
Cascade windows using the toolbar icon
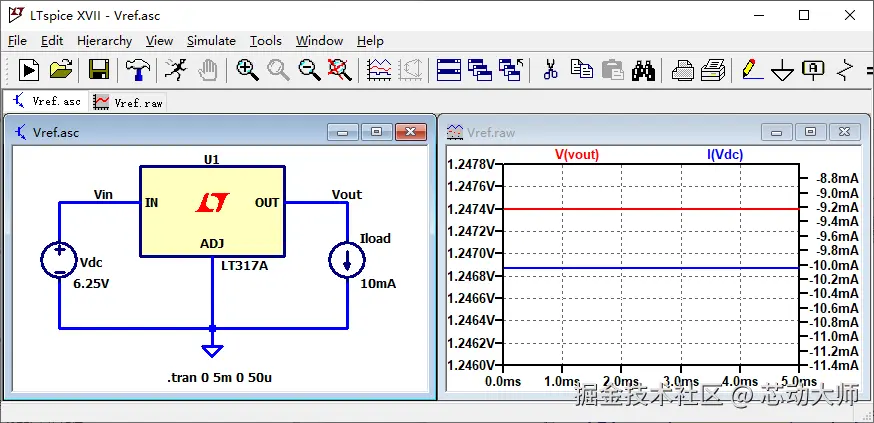click(x=479, y=70)
